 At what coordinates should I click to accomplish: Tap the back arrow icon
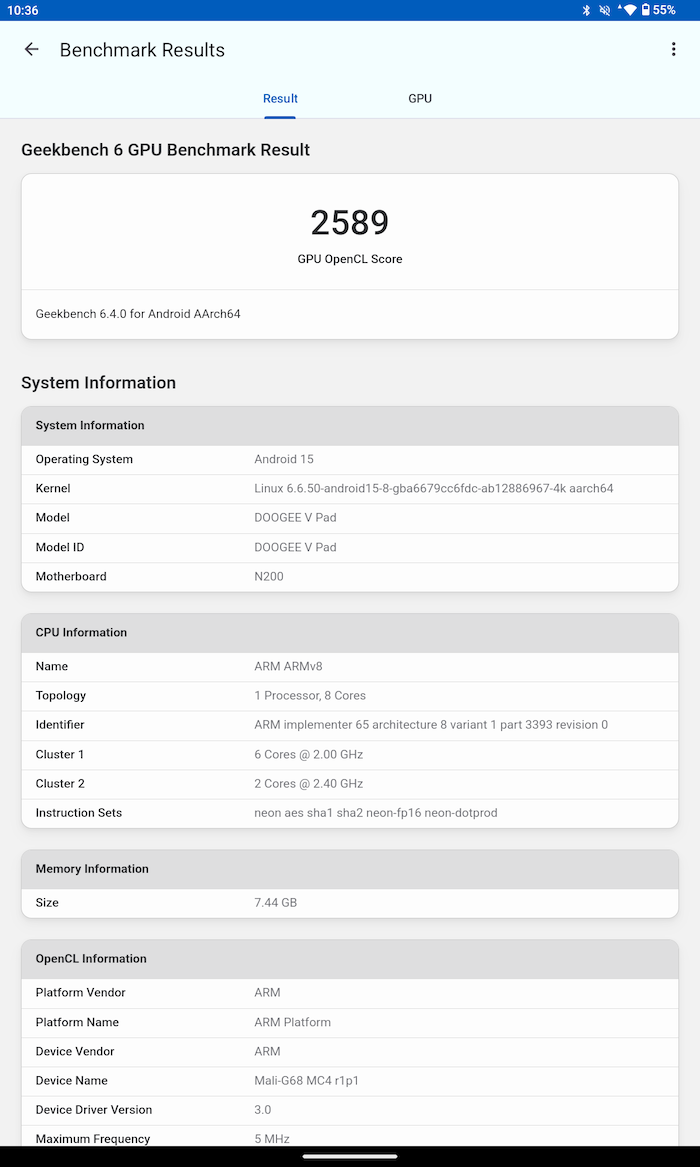31,50
